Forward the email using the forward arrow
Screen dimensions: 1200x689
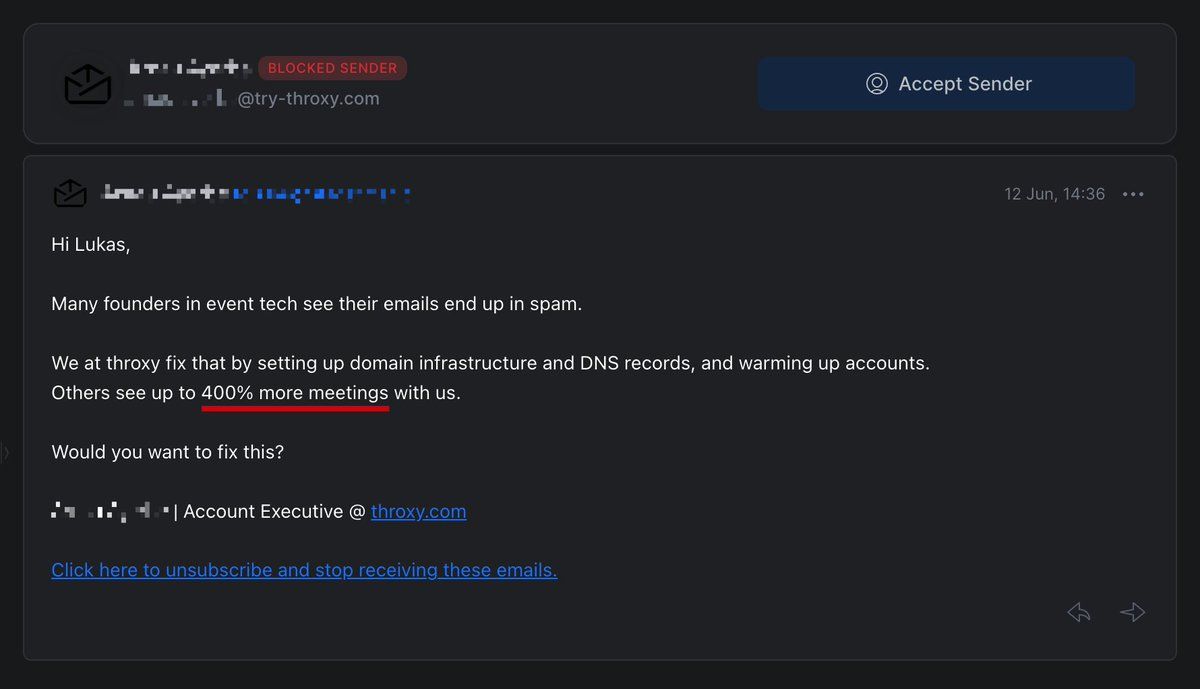[x=1132, y=612]
